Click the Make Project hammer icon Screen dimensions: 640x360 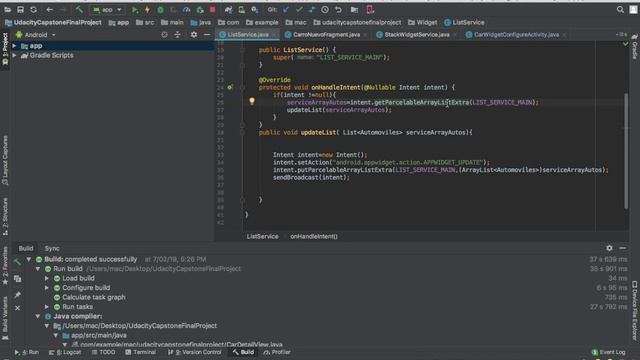79,10
